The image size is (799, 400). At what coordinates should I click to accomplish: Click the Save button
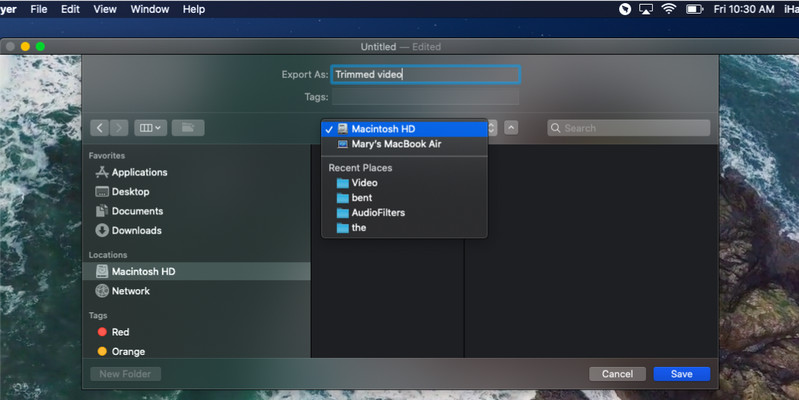coord(682,374)
